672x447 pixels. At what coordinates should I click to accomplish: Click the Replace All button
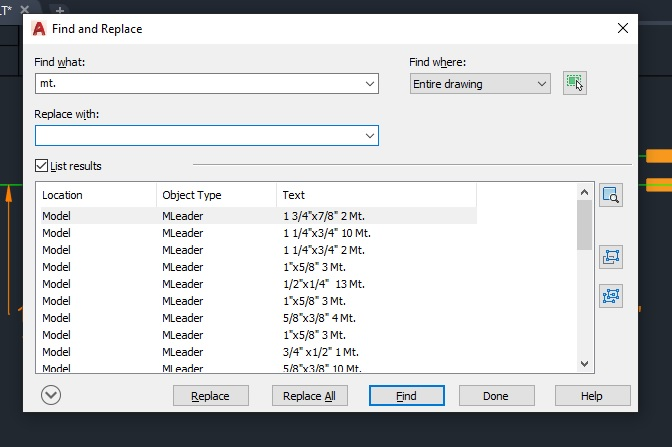pyautogui.click(x=309, y=396)
